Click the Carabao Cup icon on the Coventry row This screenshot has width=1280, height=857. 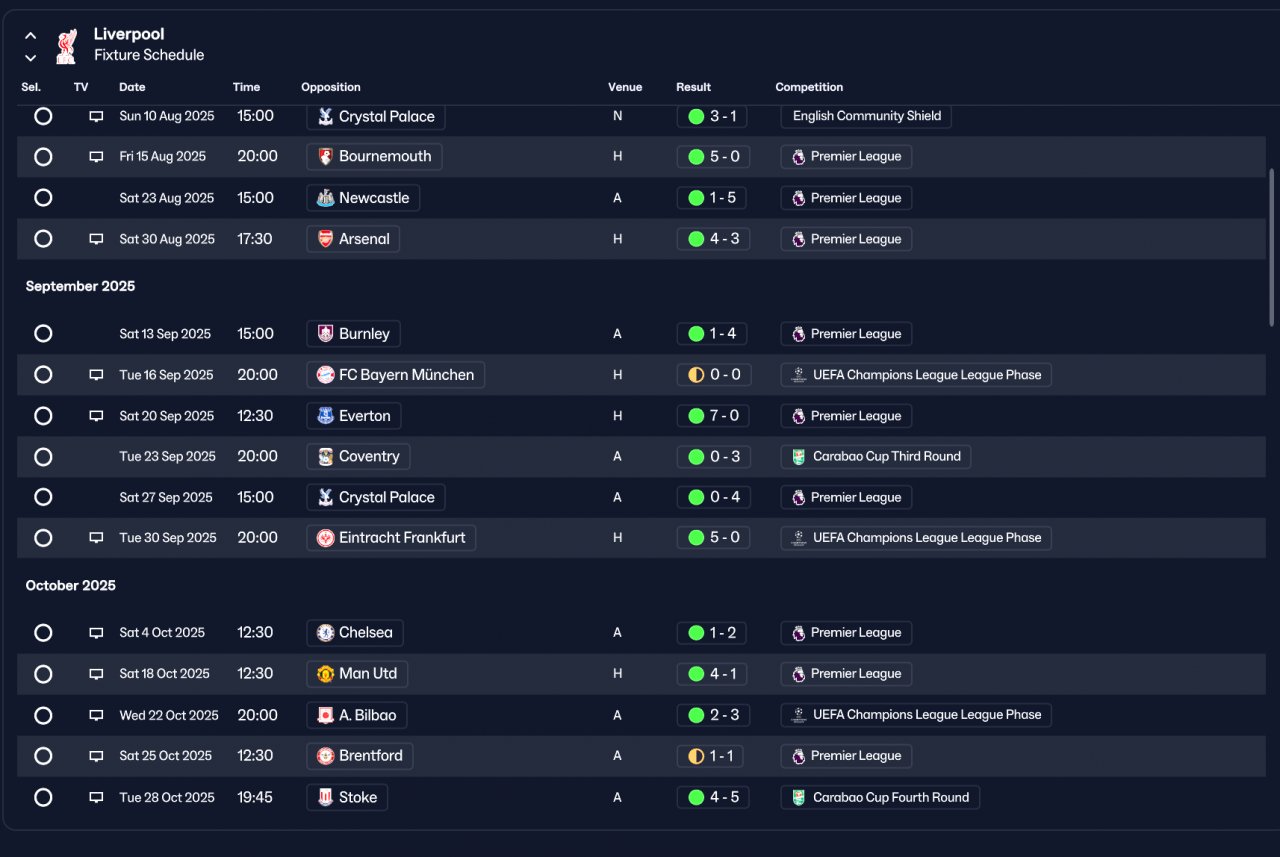coord(798,457)
